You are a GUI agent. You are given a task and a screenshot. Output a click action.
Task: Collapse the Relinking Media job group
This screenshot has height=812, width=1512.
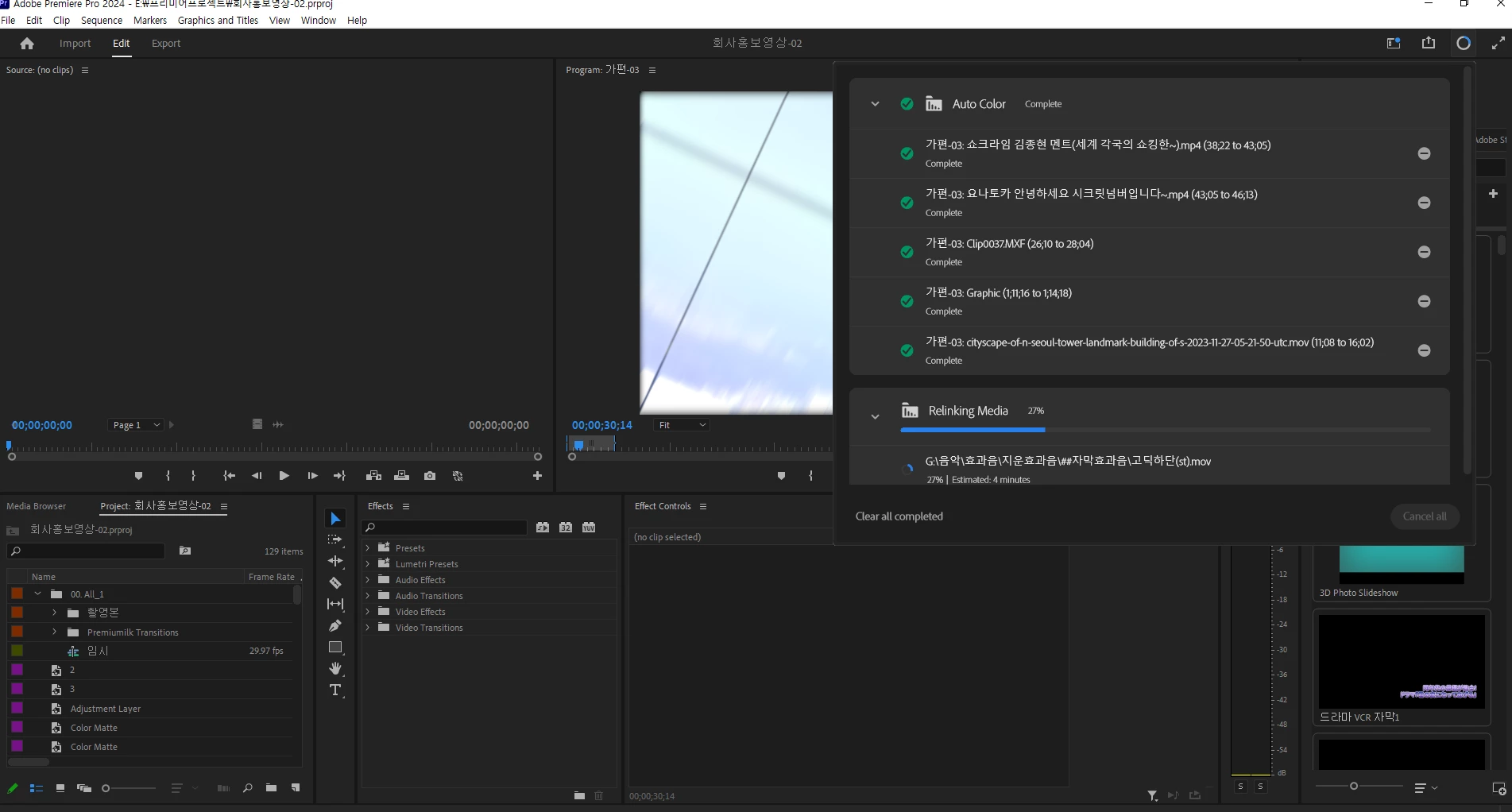[875, 416]
